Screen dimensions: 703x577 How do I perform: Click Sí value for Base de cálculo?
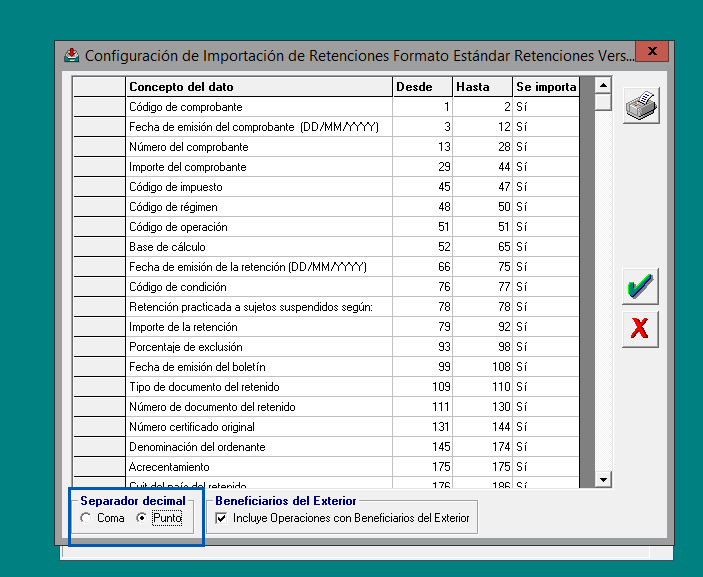[546, 247]
